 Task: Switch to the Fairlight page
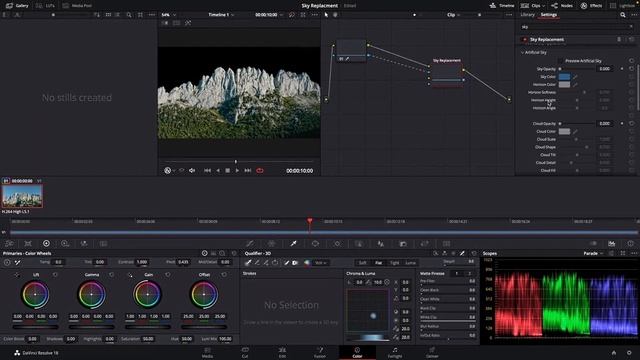395,352
